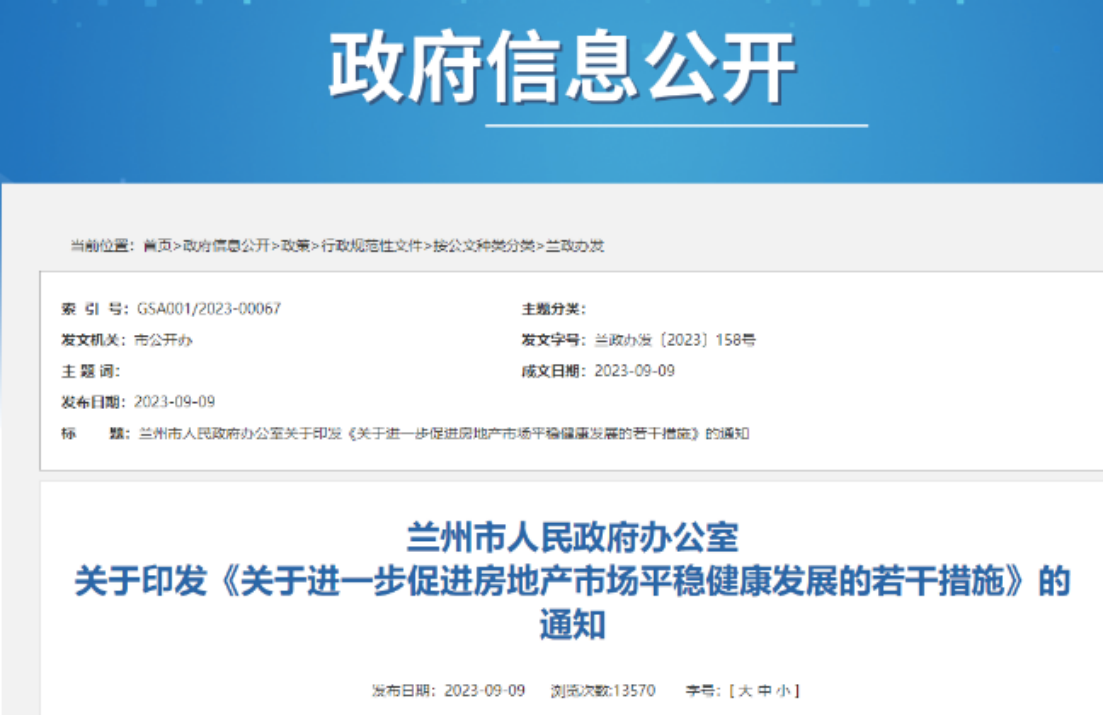Click the 首页 breadcrumb link
Viewport: 1103px width, 715px height.
pos(157,246)
